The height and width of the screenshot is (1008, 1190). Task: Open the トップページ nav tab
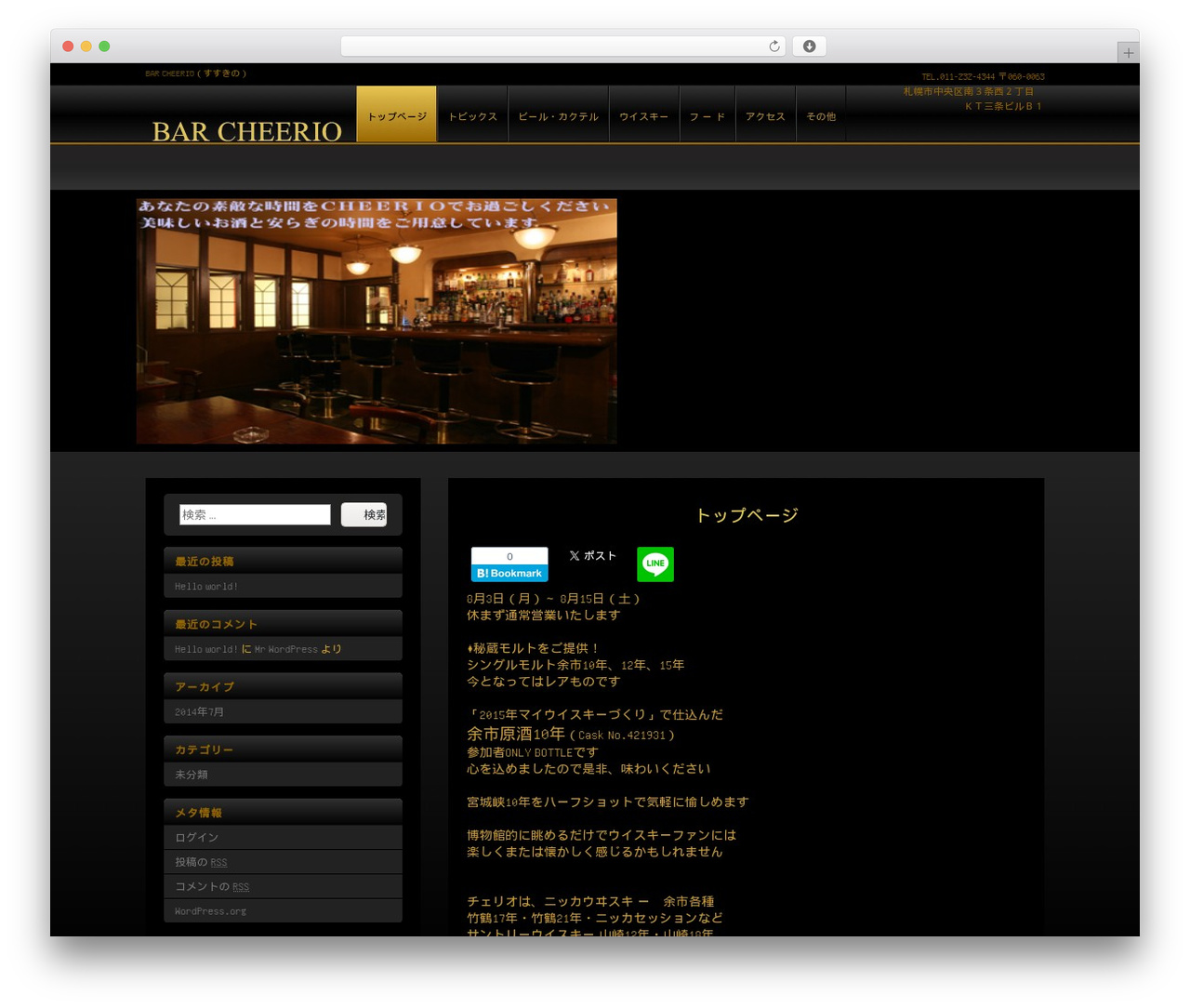pyautogui.click(x=397, y=114)
